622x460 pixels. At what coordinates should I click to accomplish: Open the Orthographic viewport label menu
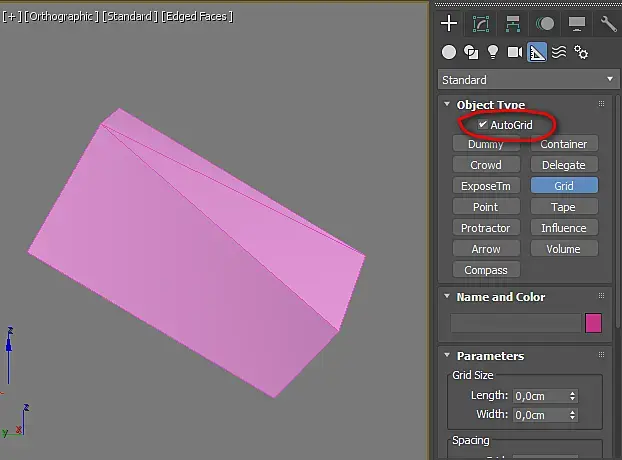(61, 16)
